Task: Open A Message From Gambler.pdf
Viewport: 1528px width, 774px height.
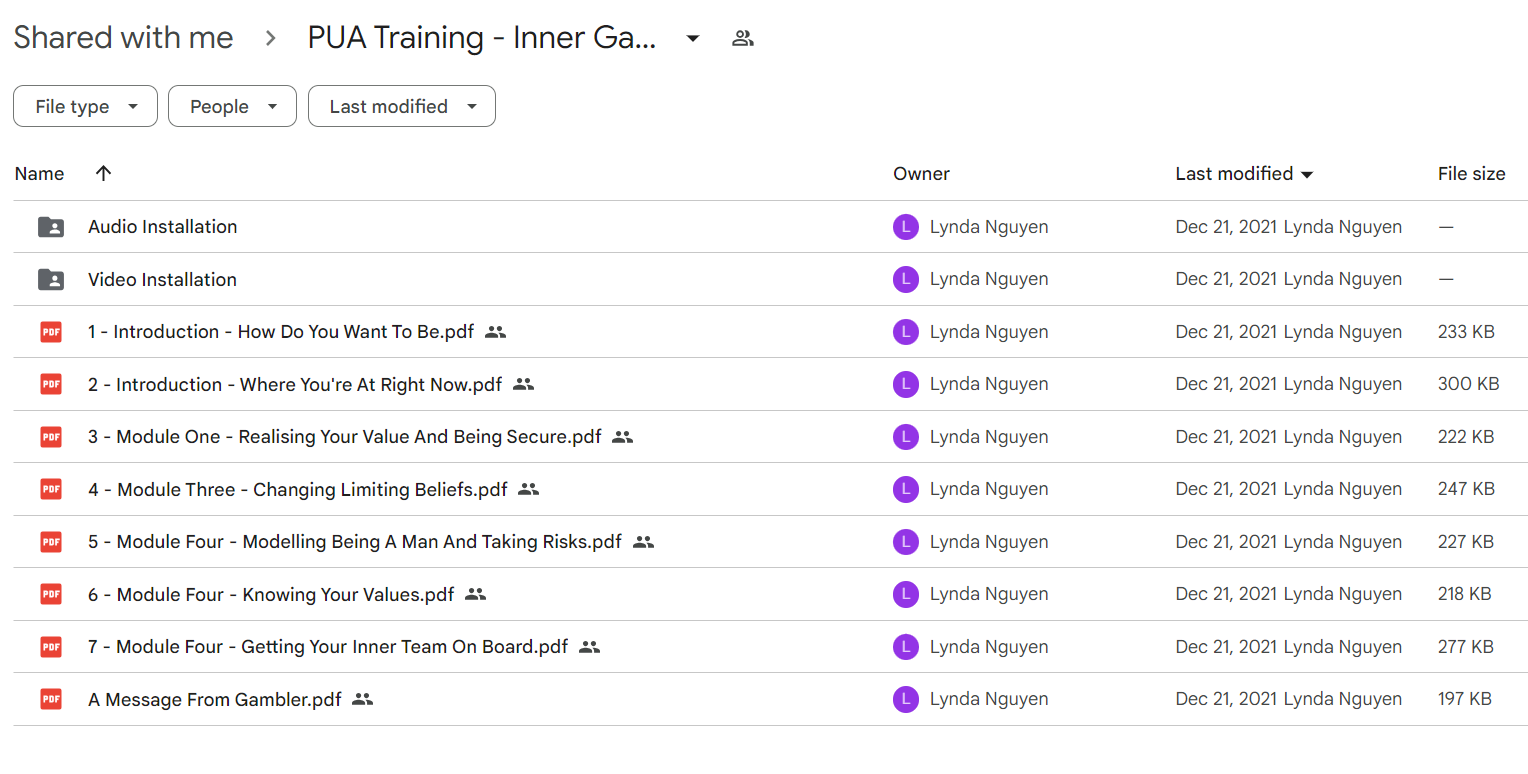Action: [215, 700]
